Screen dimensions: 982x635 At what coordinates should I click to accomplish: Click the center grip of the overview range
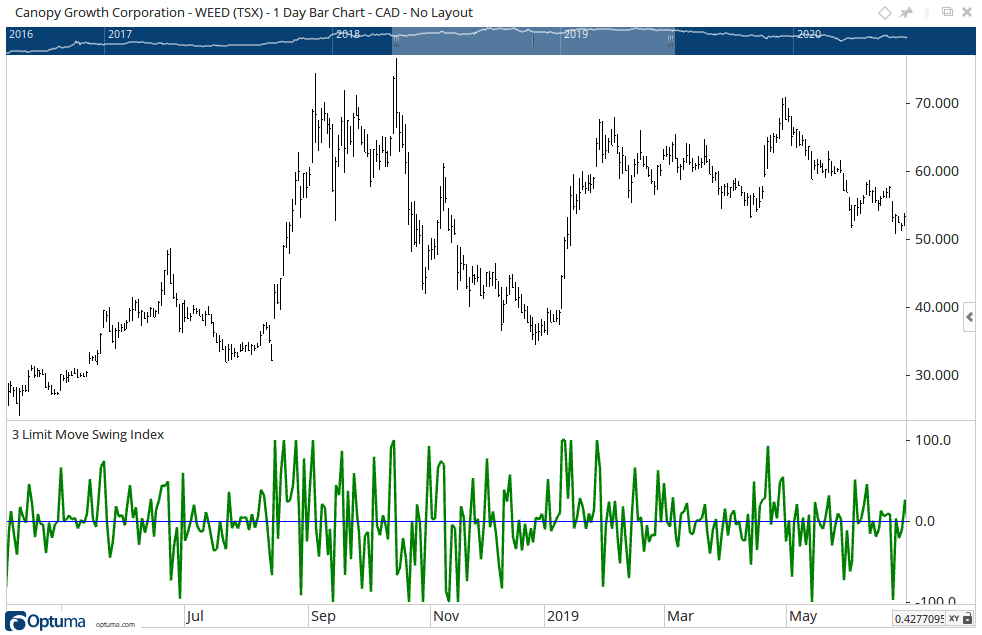[x=533, y=42]
